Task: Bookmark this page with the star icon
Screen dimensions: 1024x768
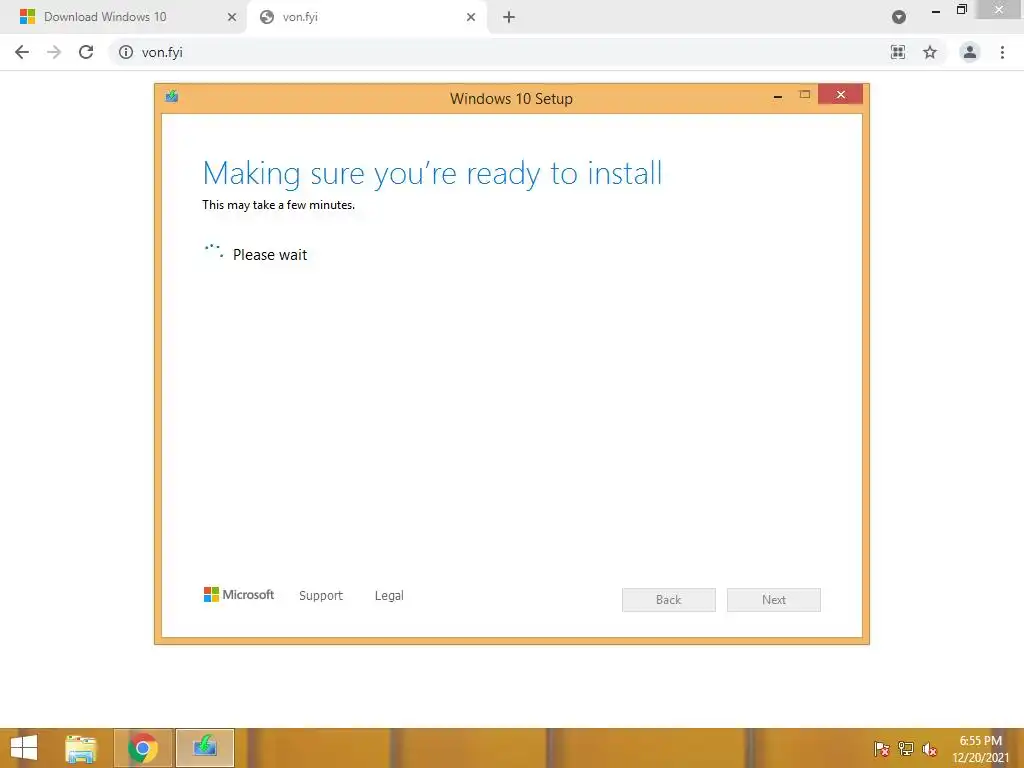Action: point(930,52)
